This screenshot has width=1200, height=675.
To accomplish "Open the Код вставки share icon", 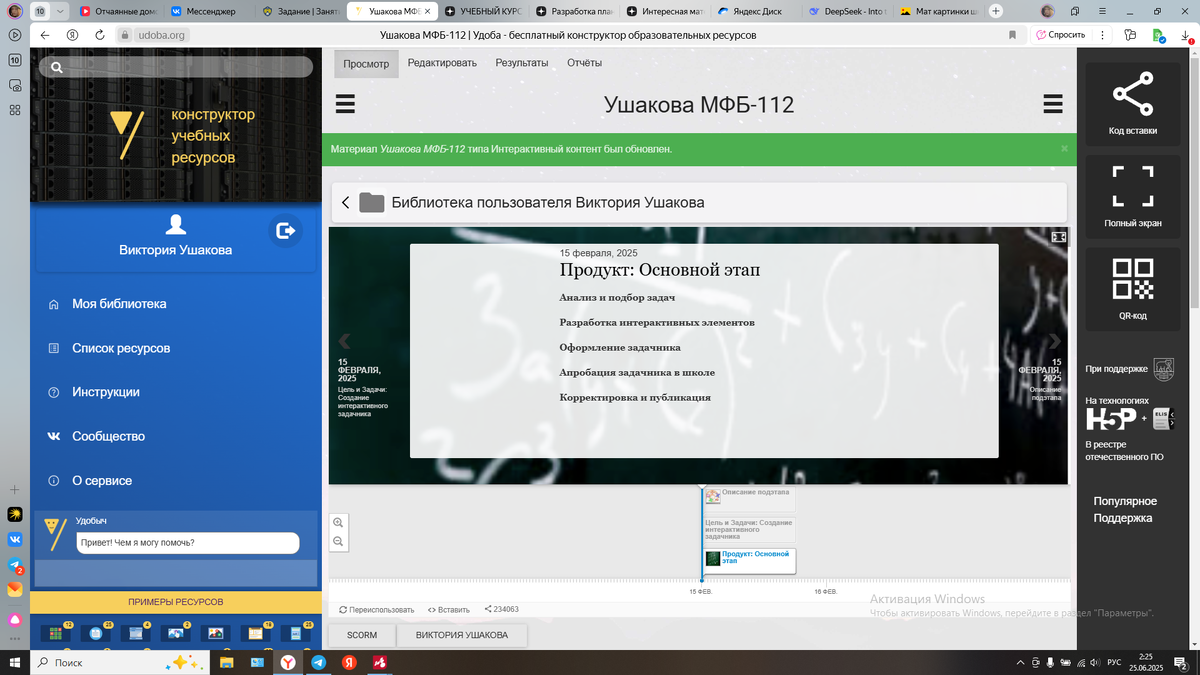I will [1133, 95].
